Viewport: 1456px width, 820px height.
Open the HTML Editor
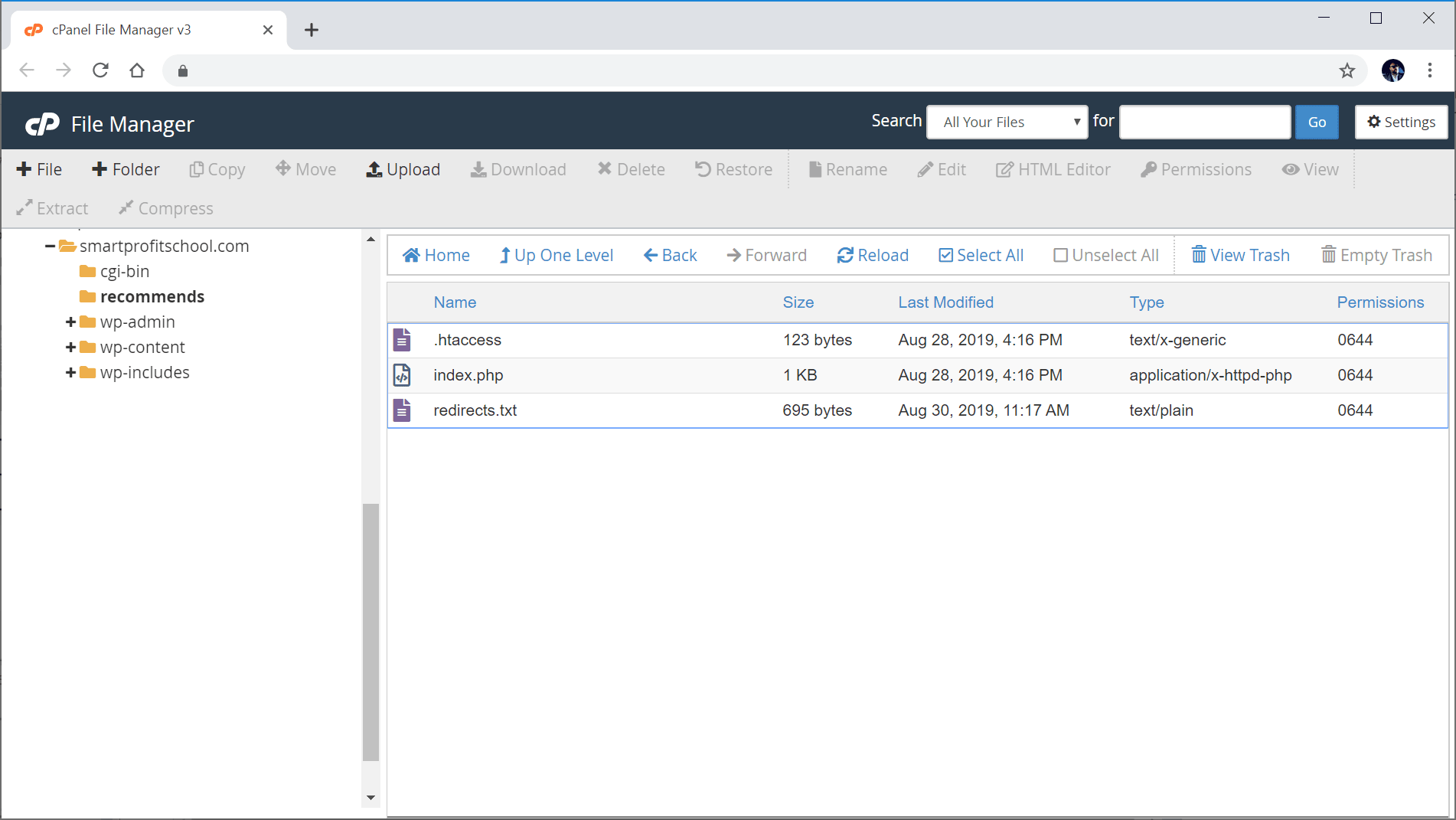(x=1053, y=169)
